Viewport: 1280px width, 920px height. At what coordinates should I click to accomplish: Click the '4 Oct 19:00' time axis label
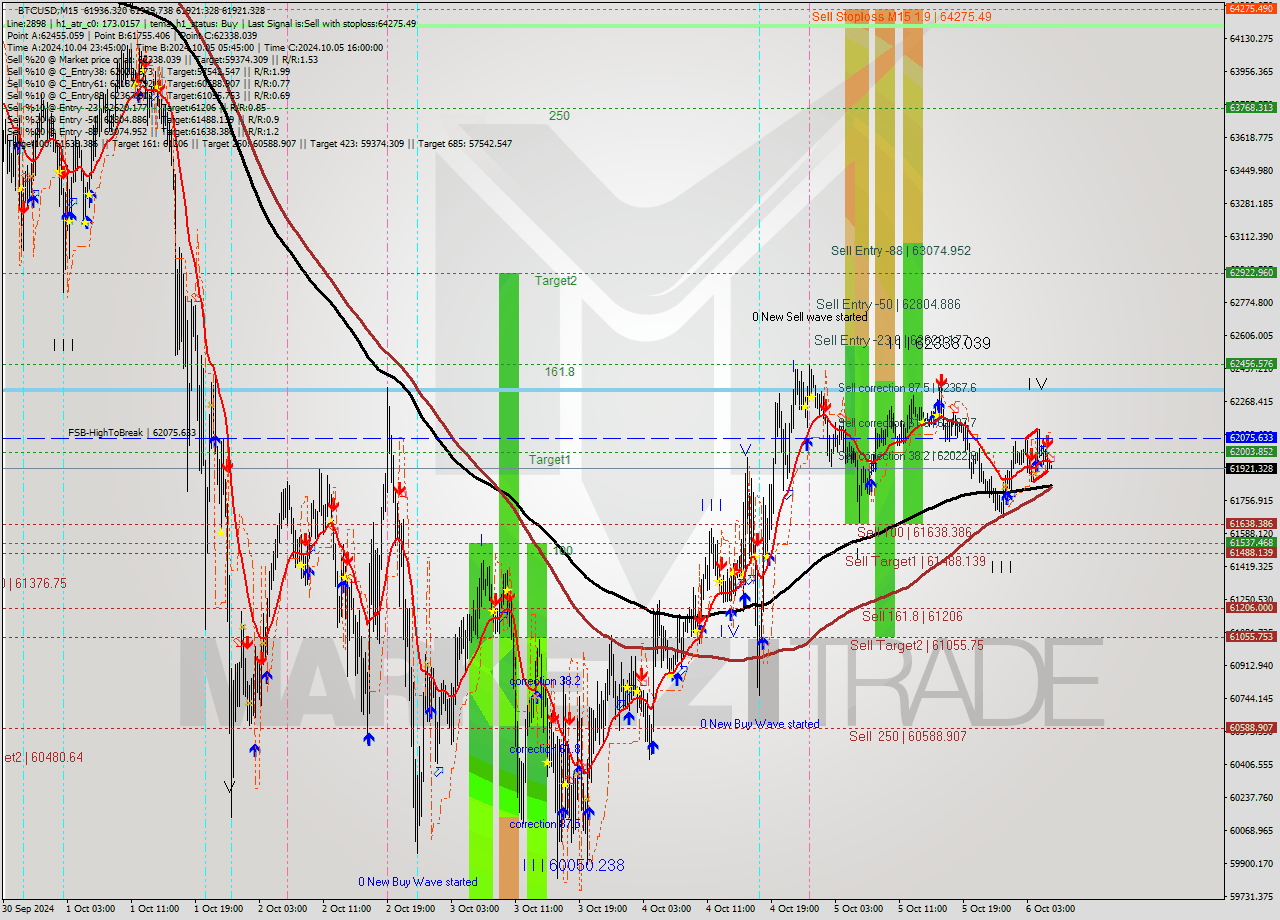pos(794,909)
